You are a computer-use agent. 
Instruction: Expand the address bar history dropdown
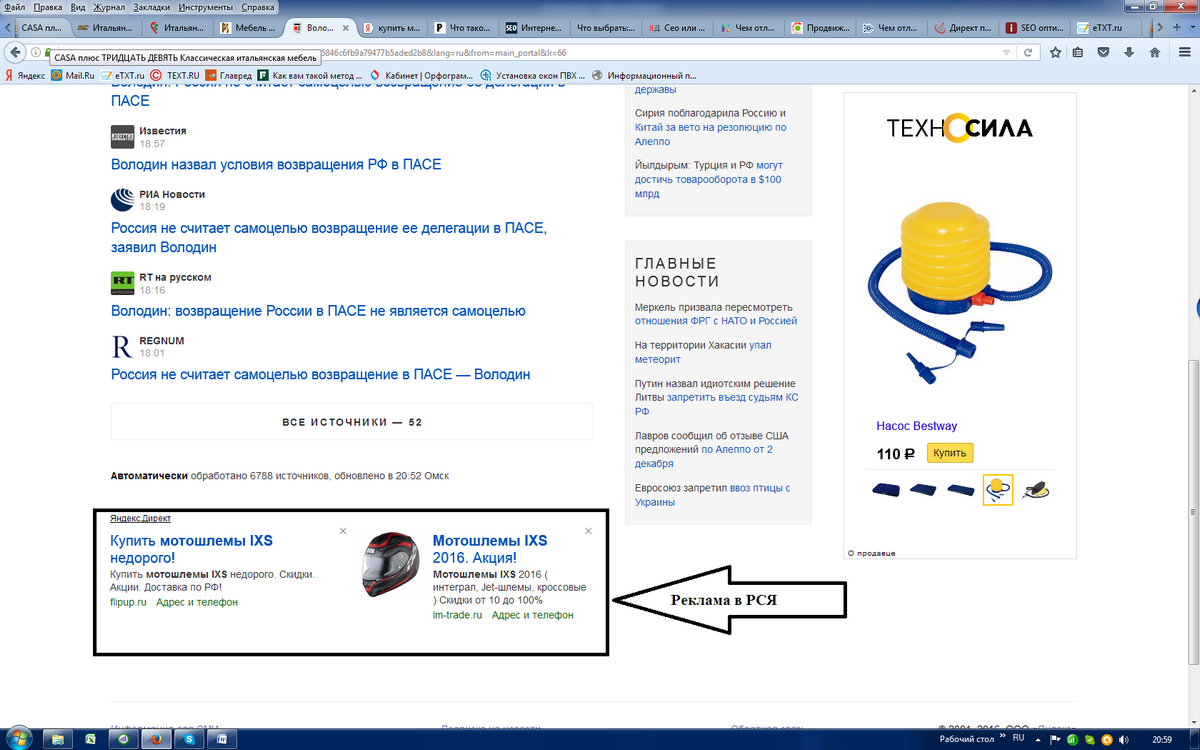[1006, 52]
